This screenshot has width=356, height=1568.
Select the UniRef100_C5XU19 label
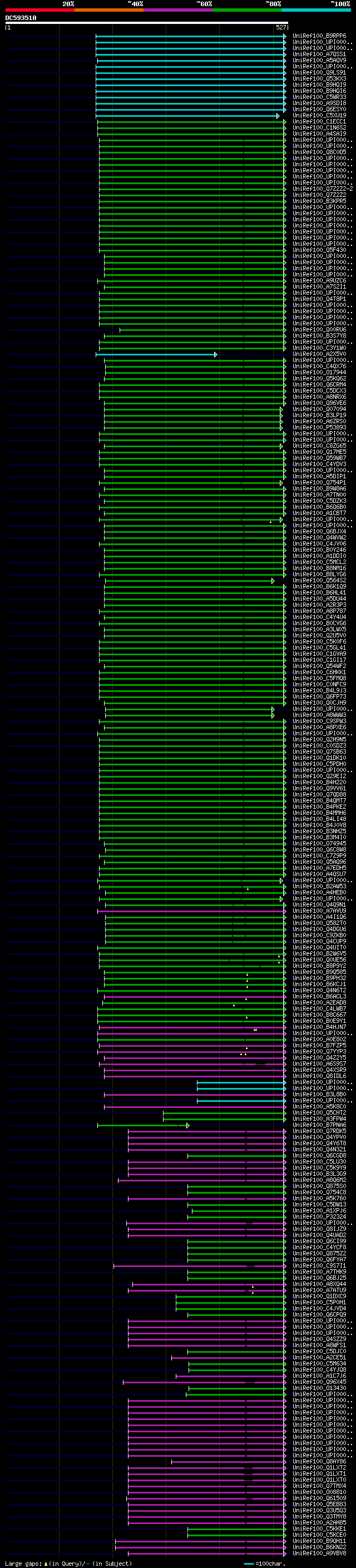(x=319, y=115)
